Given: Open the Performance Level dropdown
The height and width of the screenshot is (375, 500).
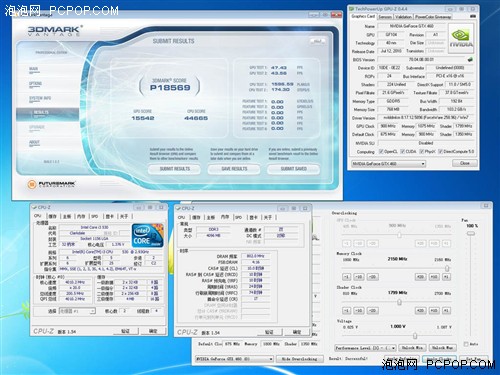Looking at the screenshot, I should [x=365, y=348].
